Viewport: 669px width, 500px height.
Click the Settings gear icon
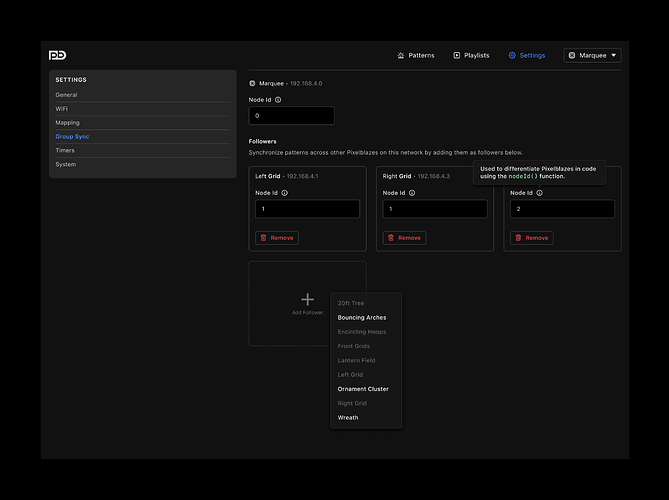[512, 55]
